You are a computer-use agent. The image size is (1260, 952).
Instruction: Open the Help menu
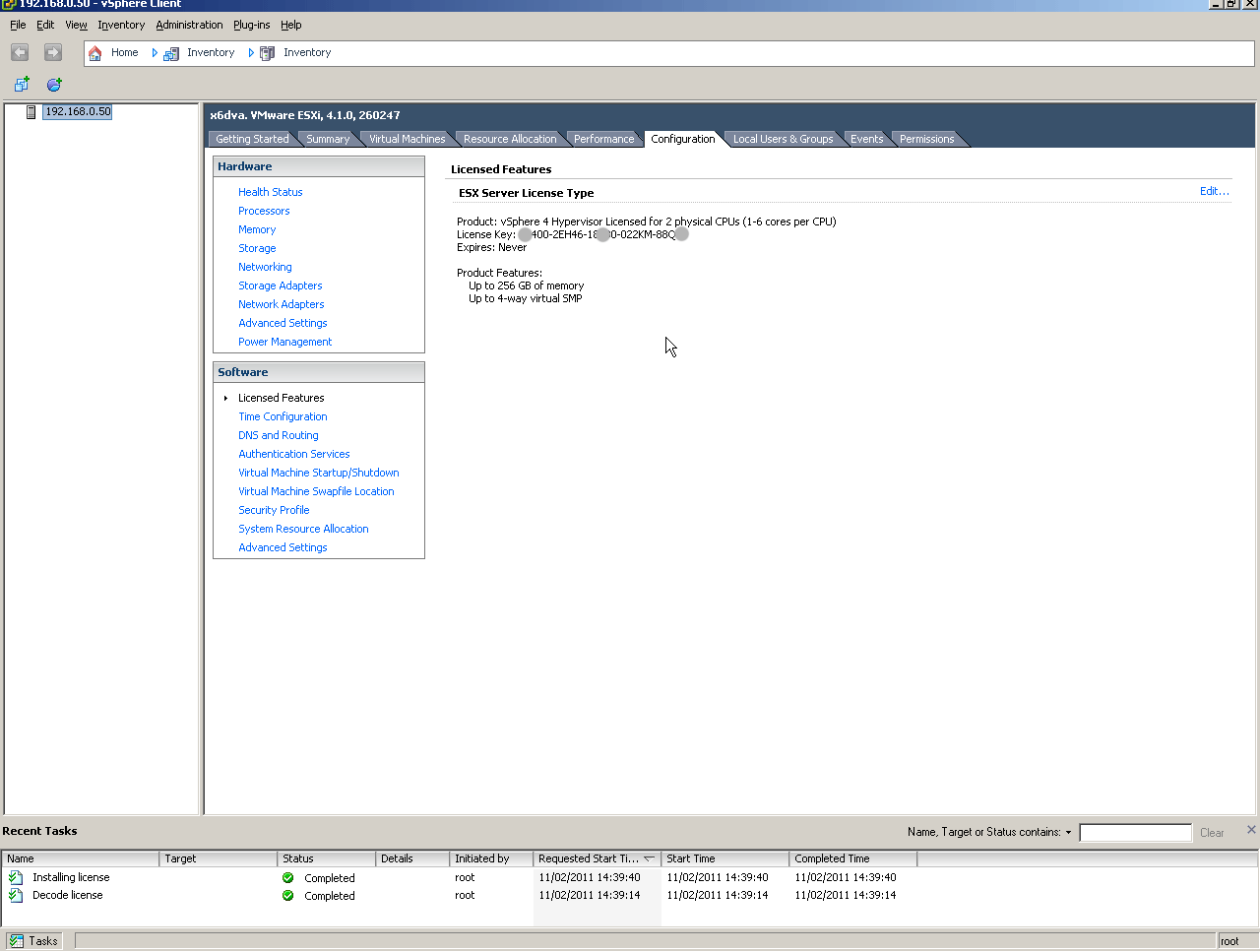pos(291,25)
